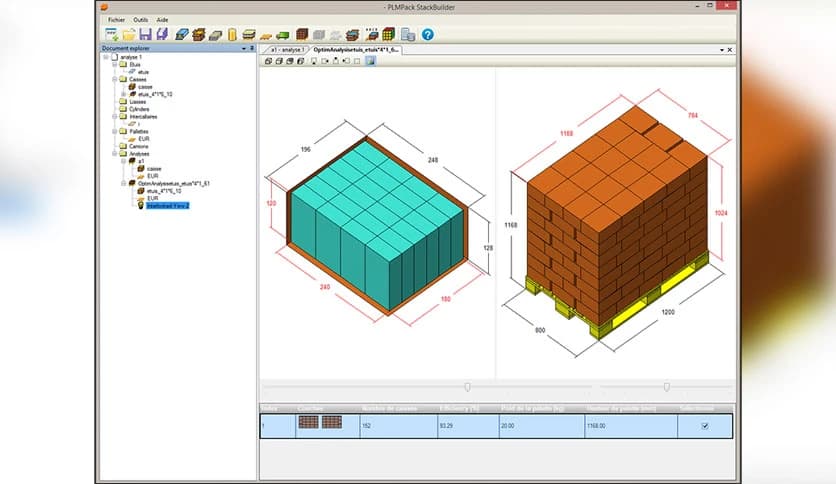Collapse the root analyse 1 node
Viewport: 836px width, 484px height.
[x=105, y=57]
